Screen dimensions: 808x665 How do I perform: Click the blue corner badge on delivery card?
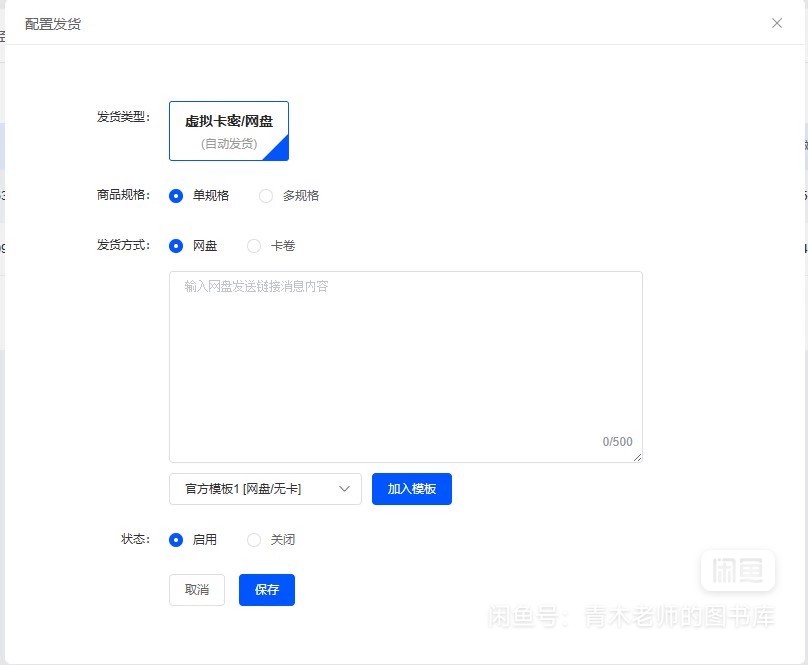280,152
